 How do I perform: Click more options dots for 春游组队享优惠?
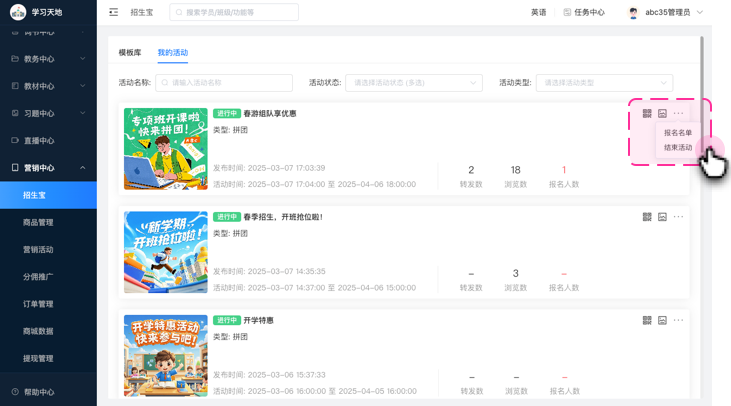[x=678, y=113]
